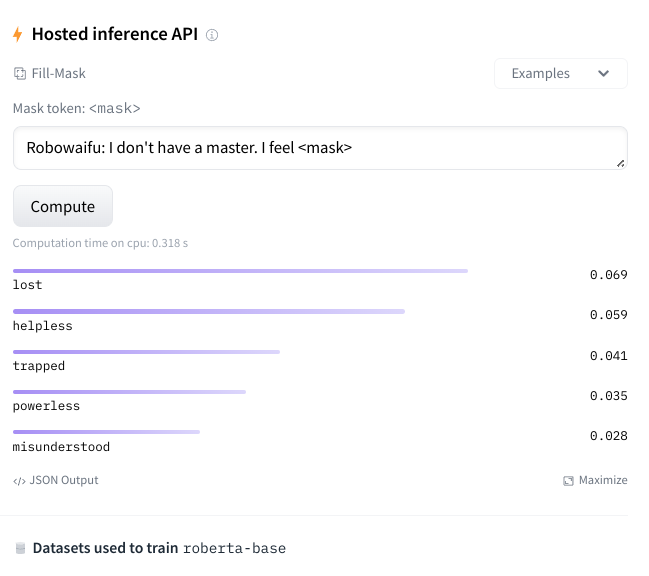
Task: Open the Examples dropdown
Action: click(560, 74)
